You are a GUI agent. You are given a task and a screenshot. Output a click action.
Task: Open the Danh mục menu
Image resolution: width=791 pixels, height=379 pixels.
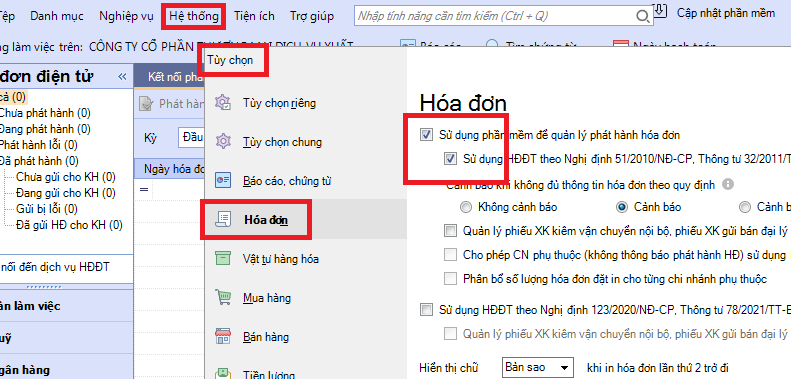coord(57,16)
